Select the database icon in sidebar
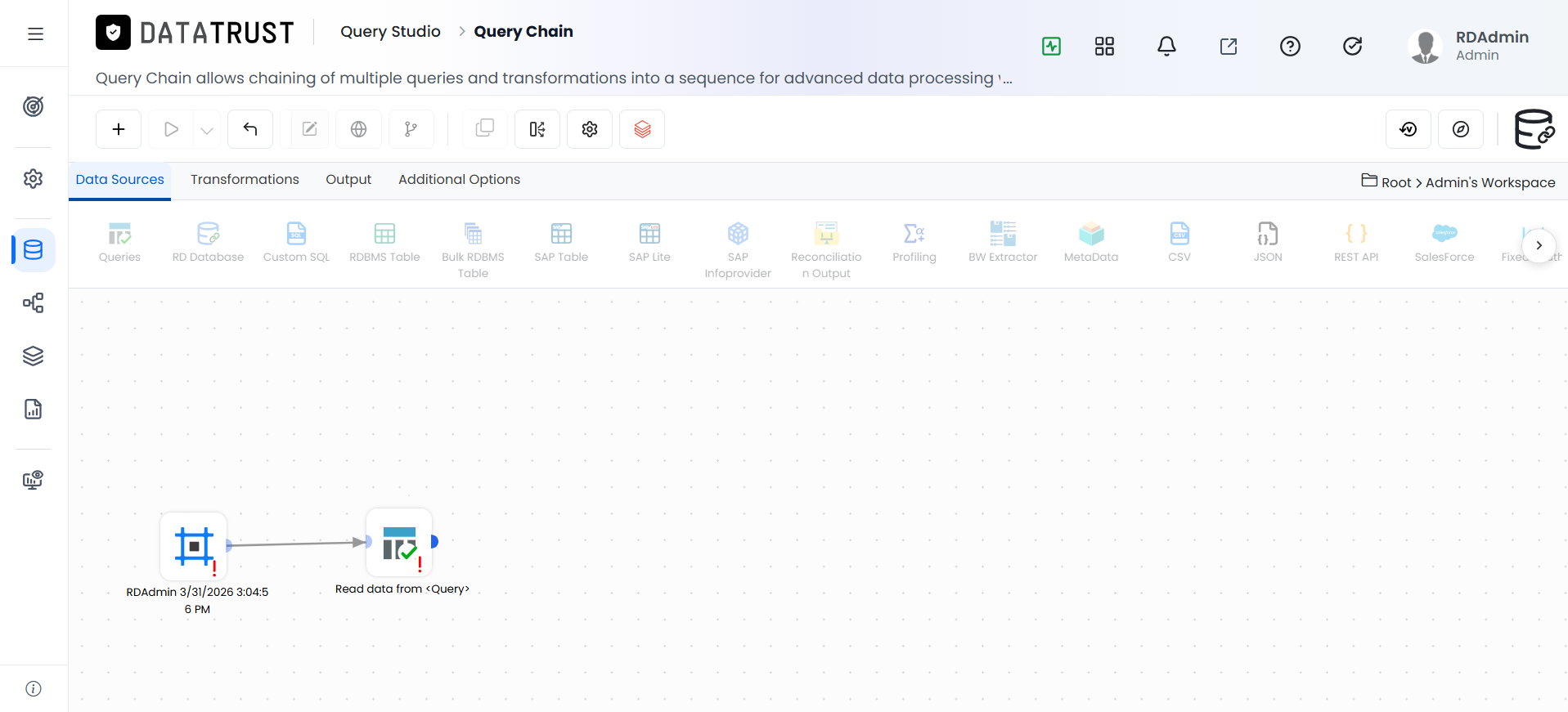The width and height of the screenshot is (1568, 712). pyautogui.click(x=34, y=250)
